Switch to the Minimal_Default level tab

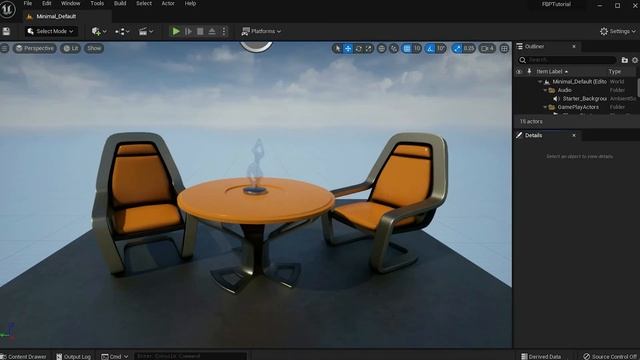tap(56, 16)
